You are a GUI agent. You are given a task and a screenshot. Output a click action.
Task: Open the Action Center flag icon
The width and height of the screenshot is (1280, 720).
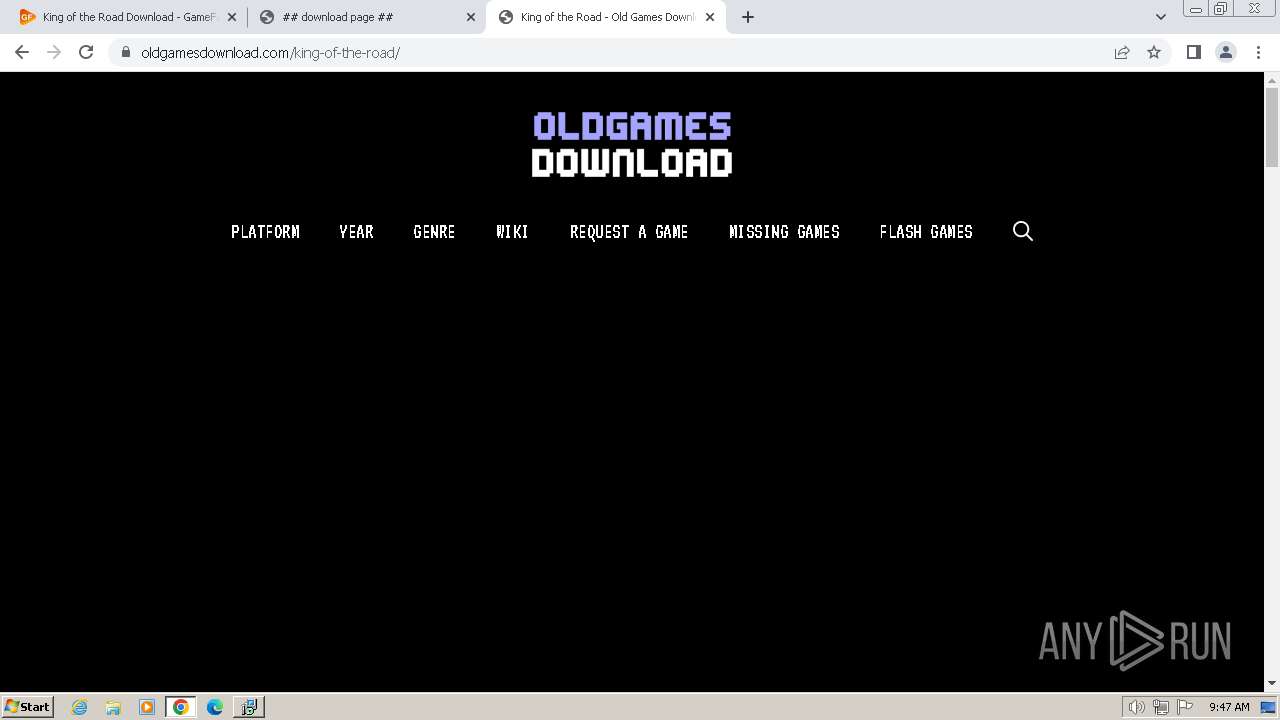tap(1185, 707)
